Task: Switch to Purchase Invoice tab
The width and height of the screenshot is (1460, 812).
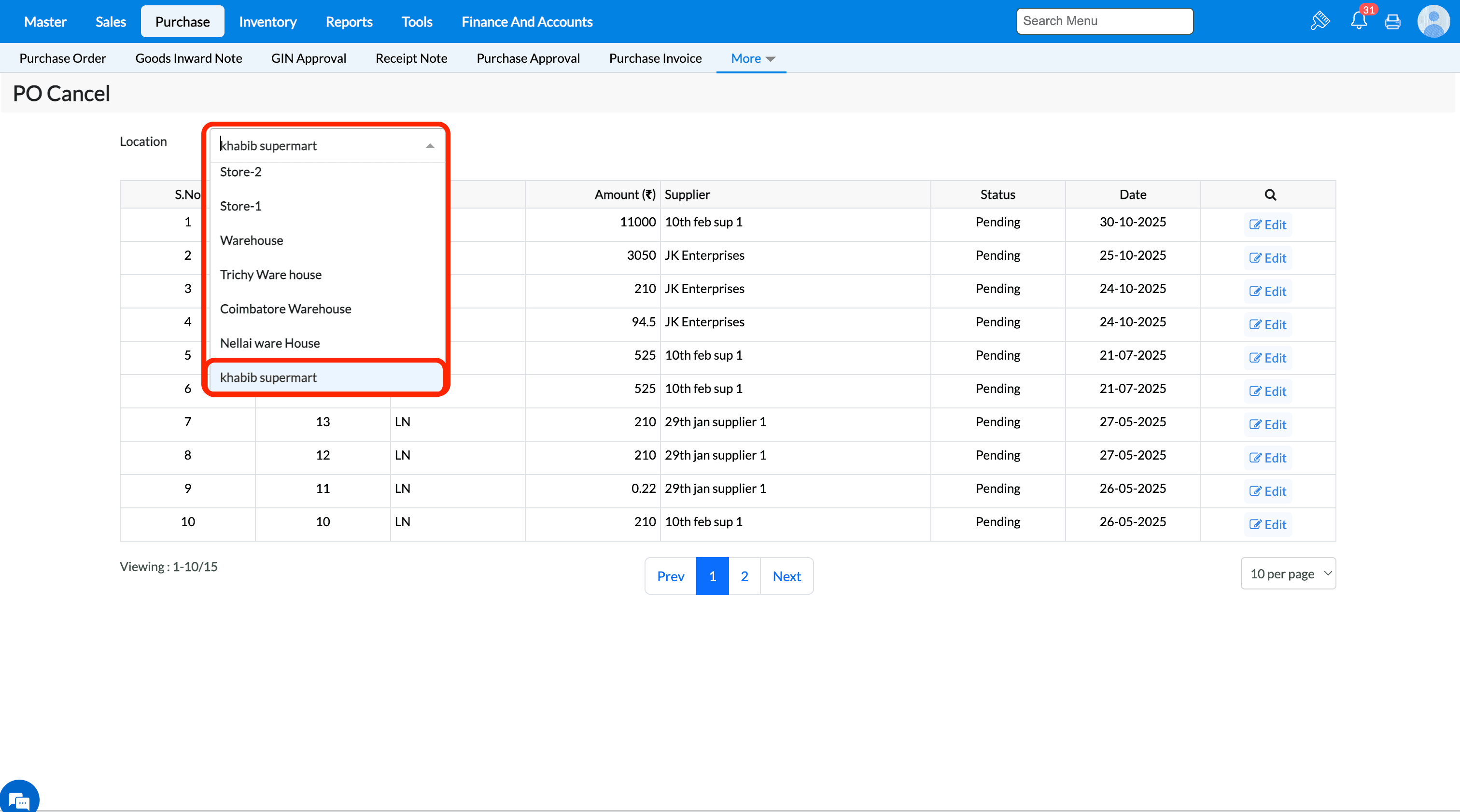Action: coord(655,58)
